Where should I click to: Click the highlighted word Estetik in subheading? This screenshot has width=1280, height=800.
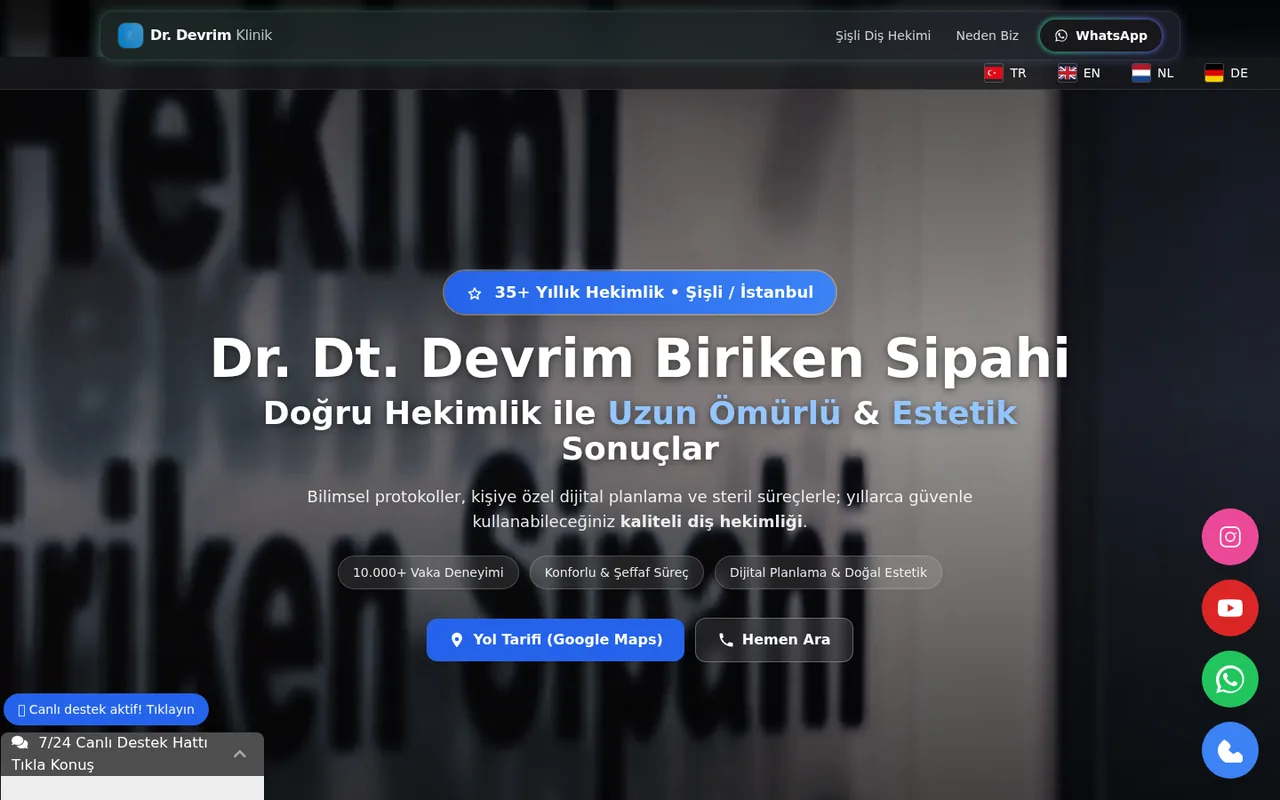coord(954,413)
